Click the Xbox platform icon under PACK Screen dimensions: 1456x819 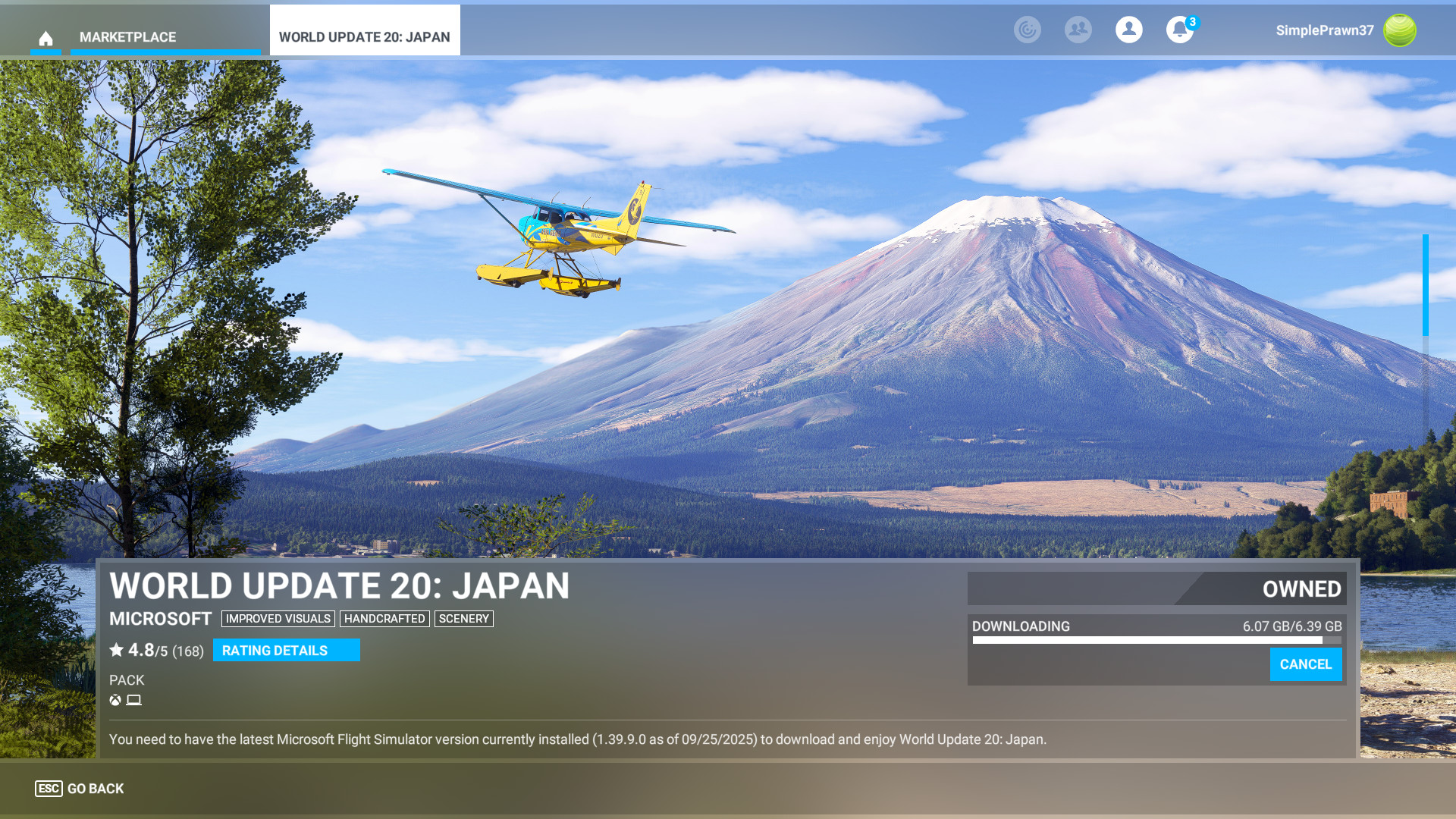coord(115,700)
